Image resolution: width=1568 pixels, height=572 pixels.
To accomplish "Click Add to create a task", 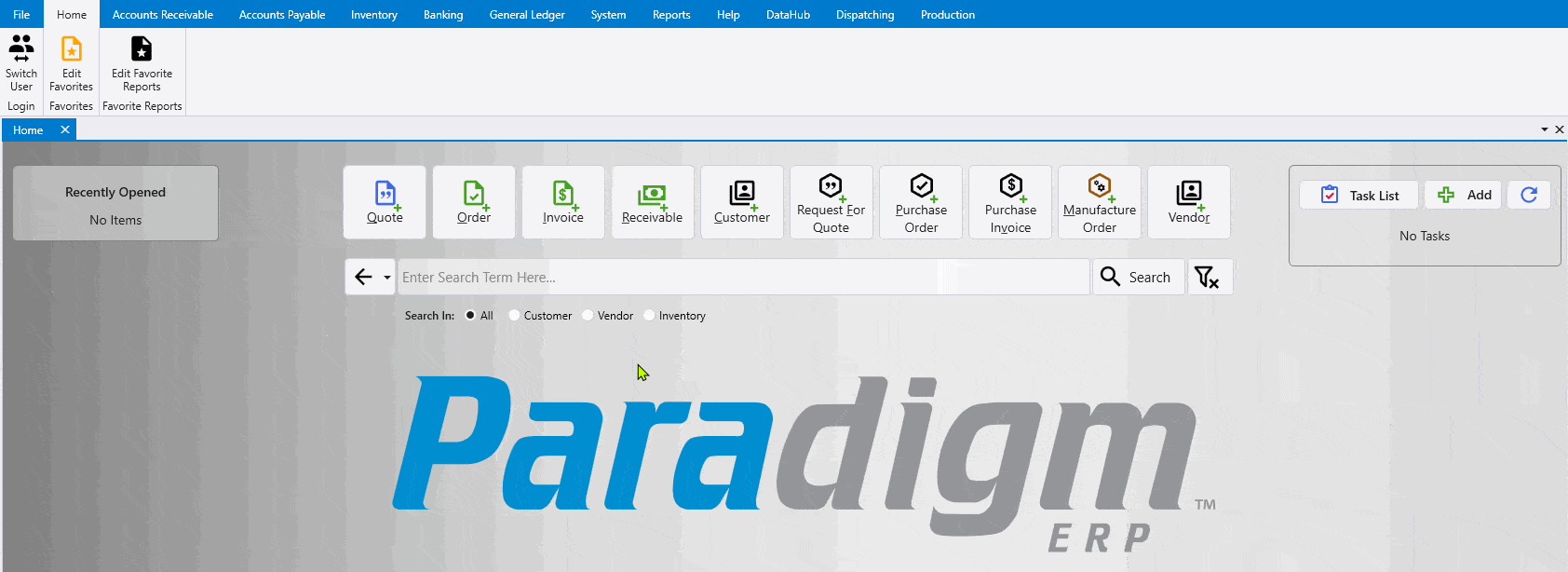I will pyautogui.click(x=1463, y=195).
